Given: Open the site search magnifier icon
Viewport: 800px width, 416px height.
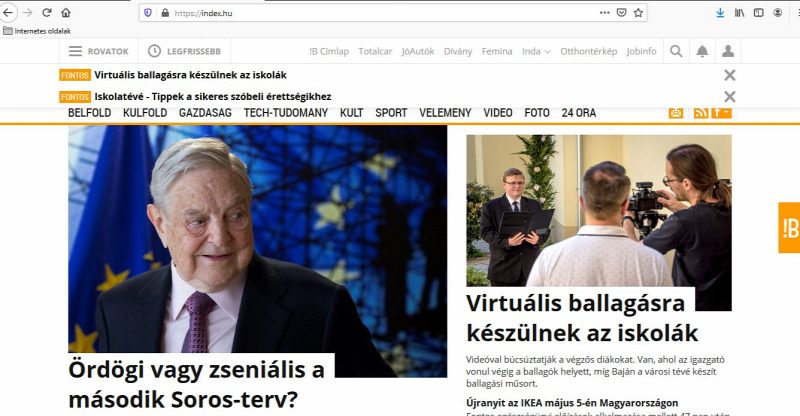Looking at the screenshot, I should pyautogui.click(x=676, y=51).
